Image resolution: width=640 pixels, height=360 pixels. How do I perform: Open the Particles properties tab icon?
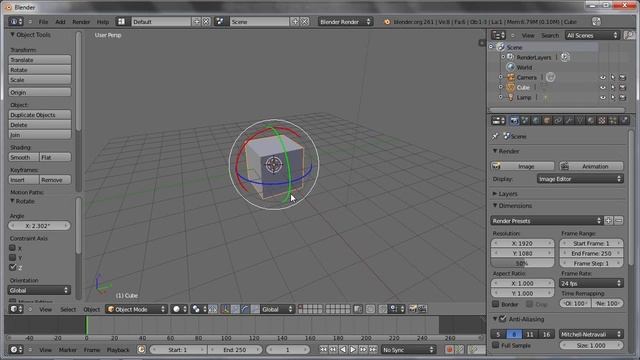[613, 120]
